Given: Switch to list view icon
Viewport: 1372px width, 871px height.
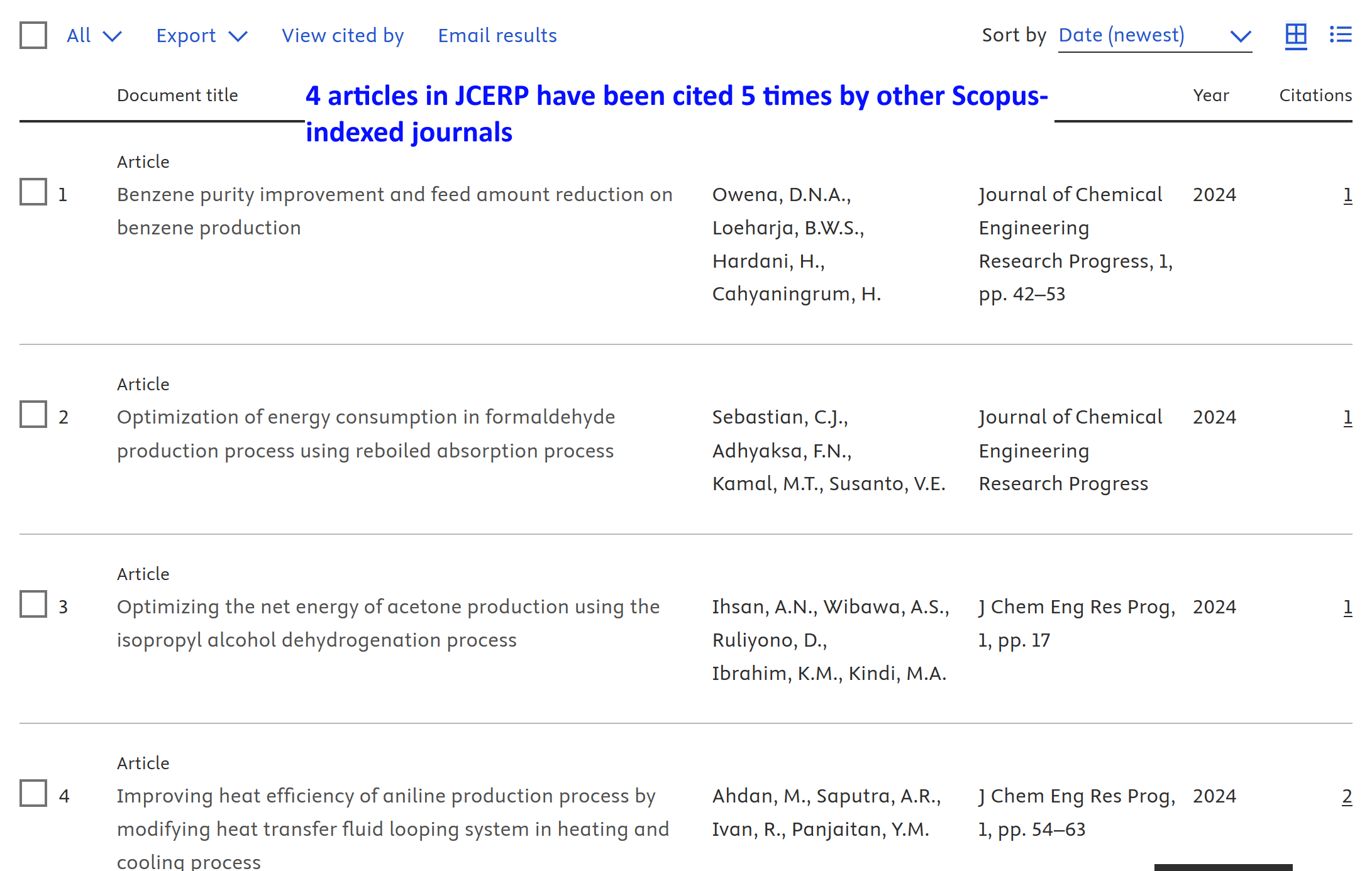Looking at the screenshot, I should (1340, 35).
